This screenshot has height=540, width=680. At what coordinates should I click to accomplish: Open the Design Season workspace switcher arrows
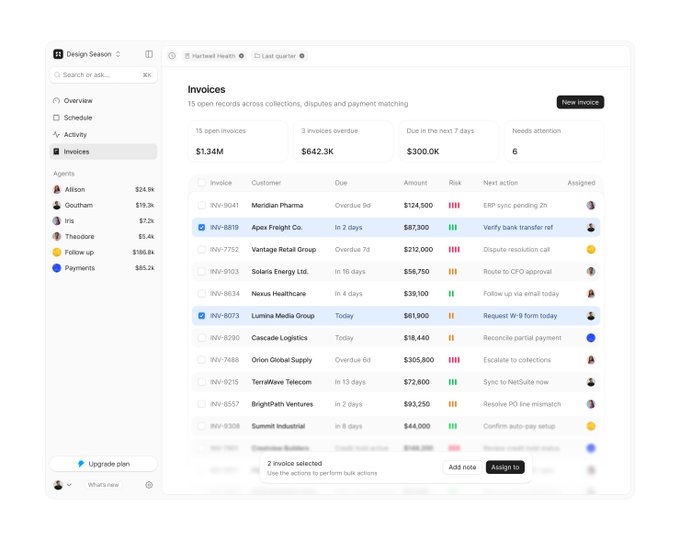point(118,54)
